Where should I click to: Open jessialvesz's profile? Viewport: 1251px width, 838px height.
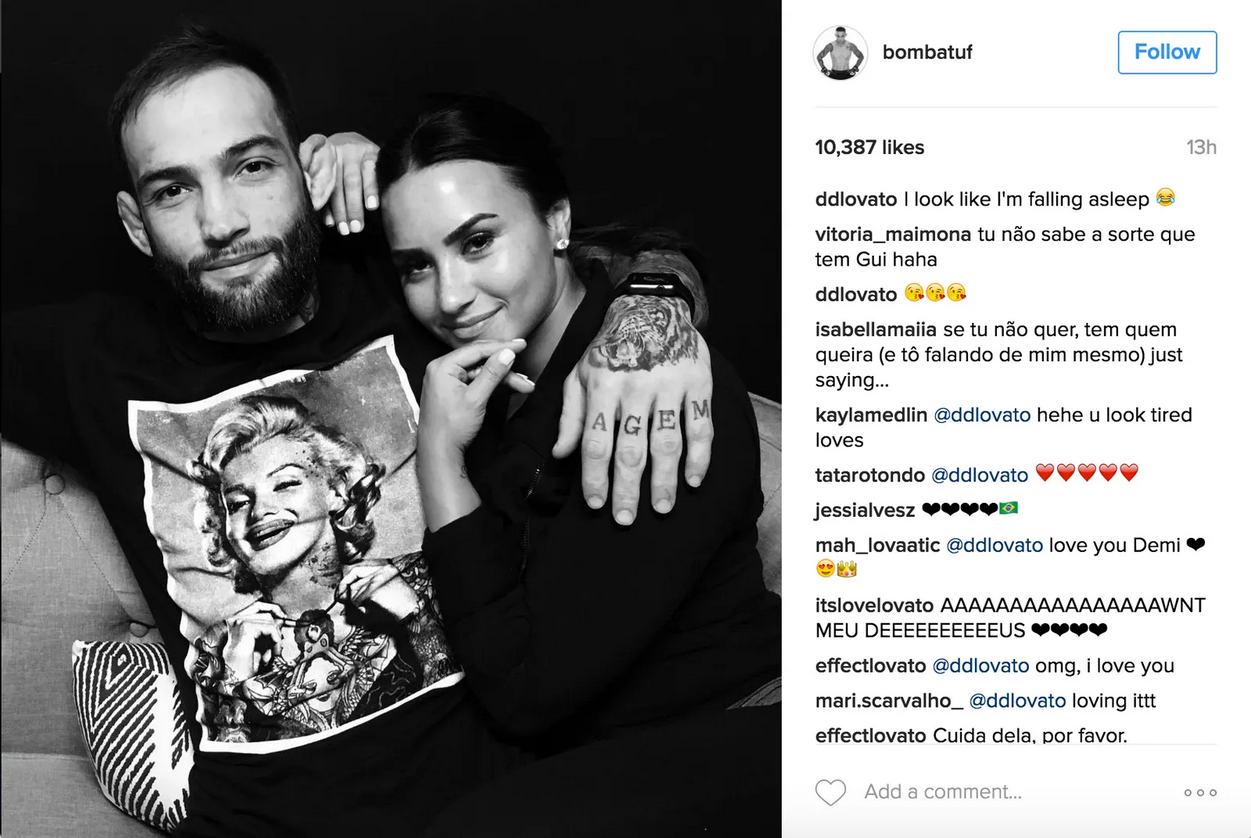[865, 510]
